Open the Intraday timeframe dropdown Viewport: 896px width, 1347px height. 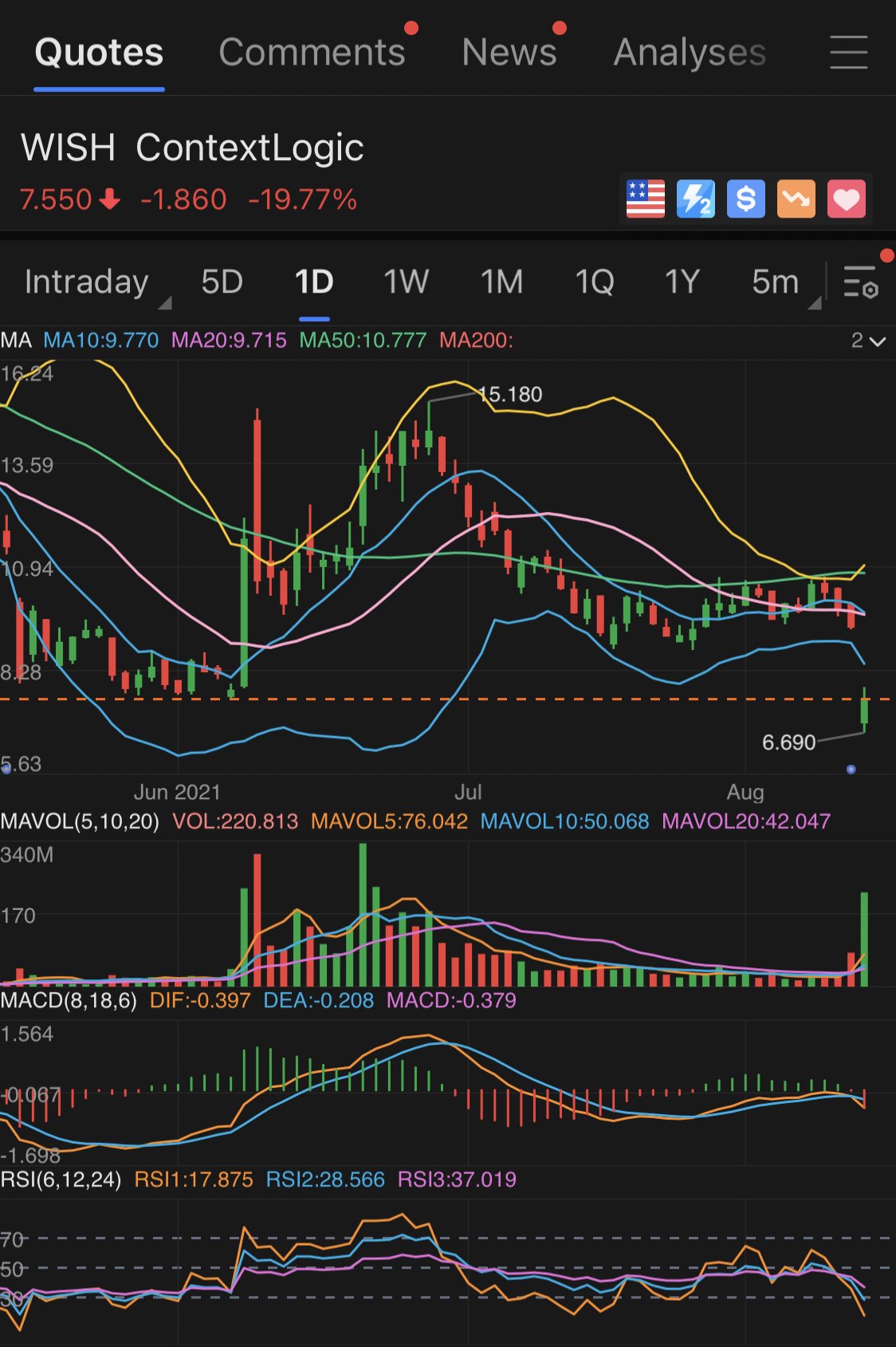(97, 283)
